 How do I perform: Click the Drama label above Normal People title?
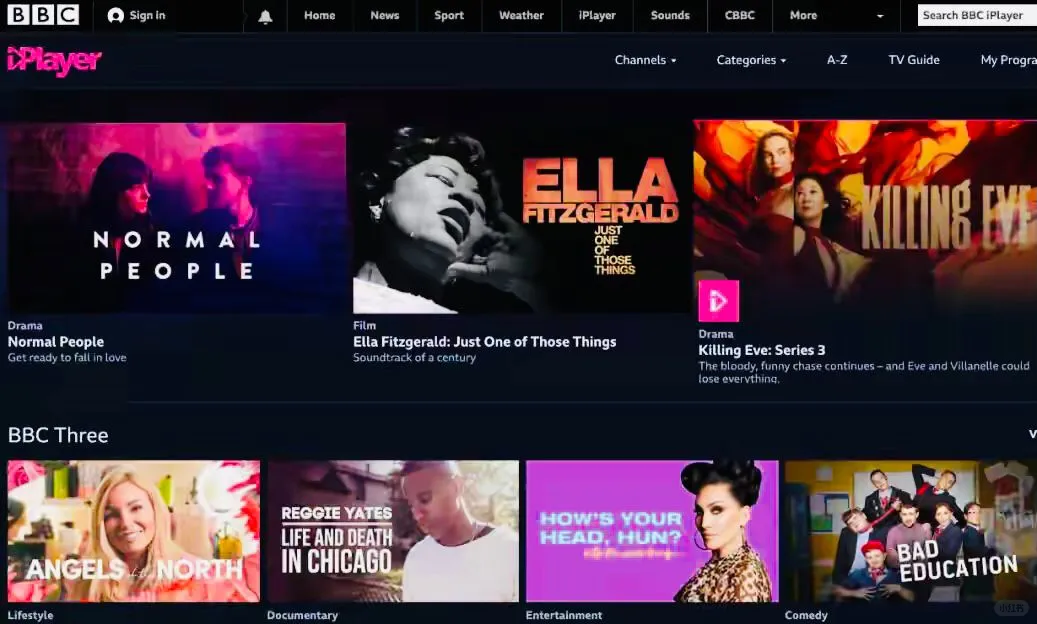pyautogui.click(x=25, y=325)
